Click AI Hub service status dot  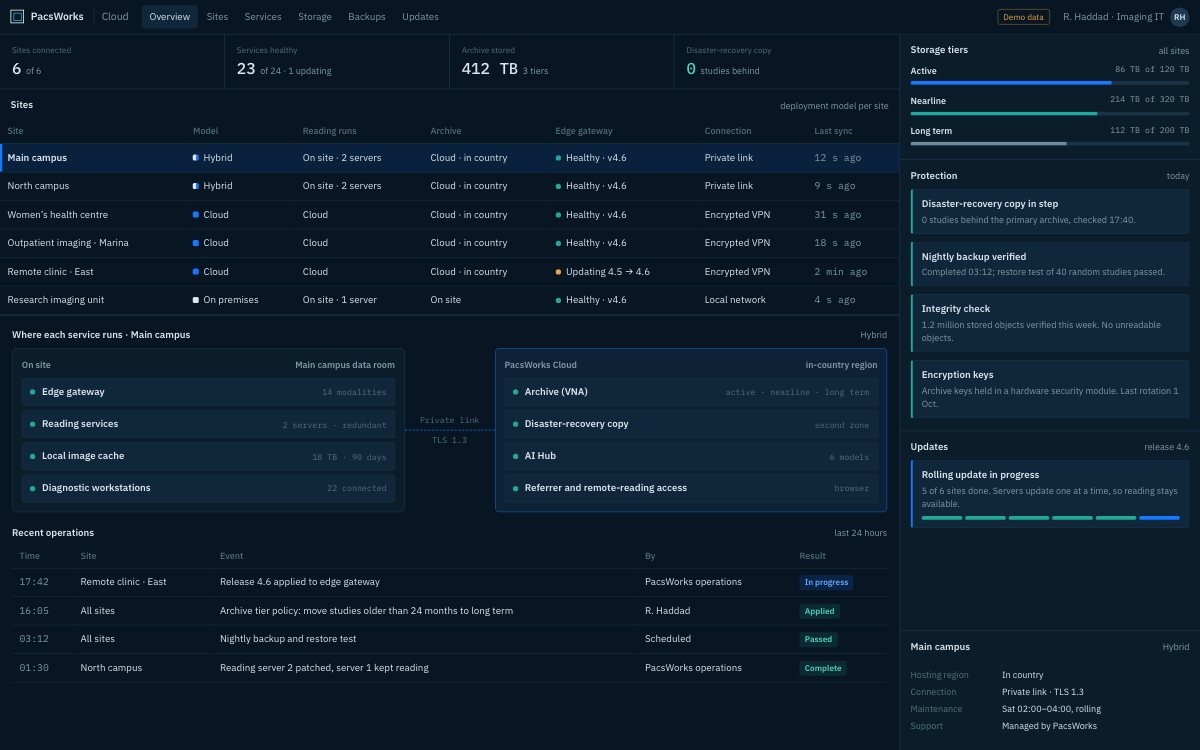pyautogui.click(x=516, y=456)
